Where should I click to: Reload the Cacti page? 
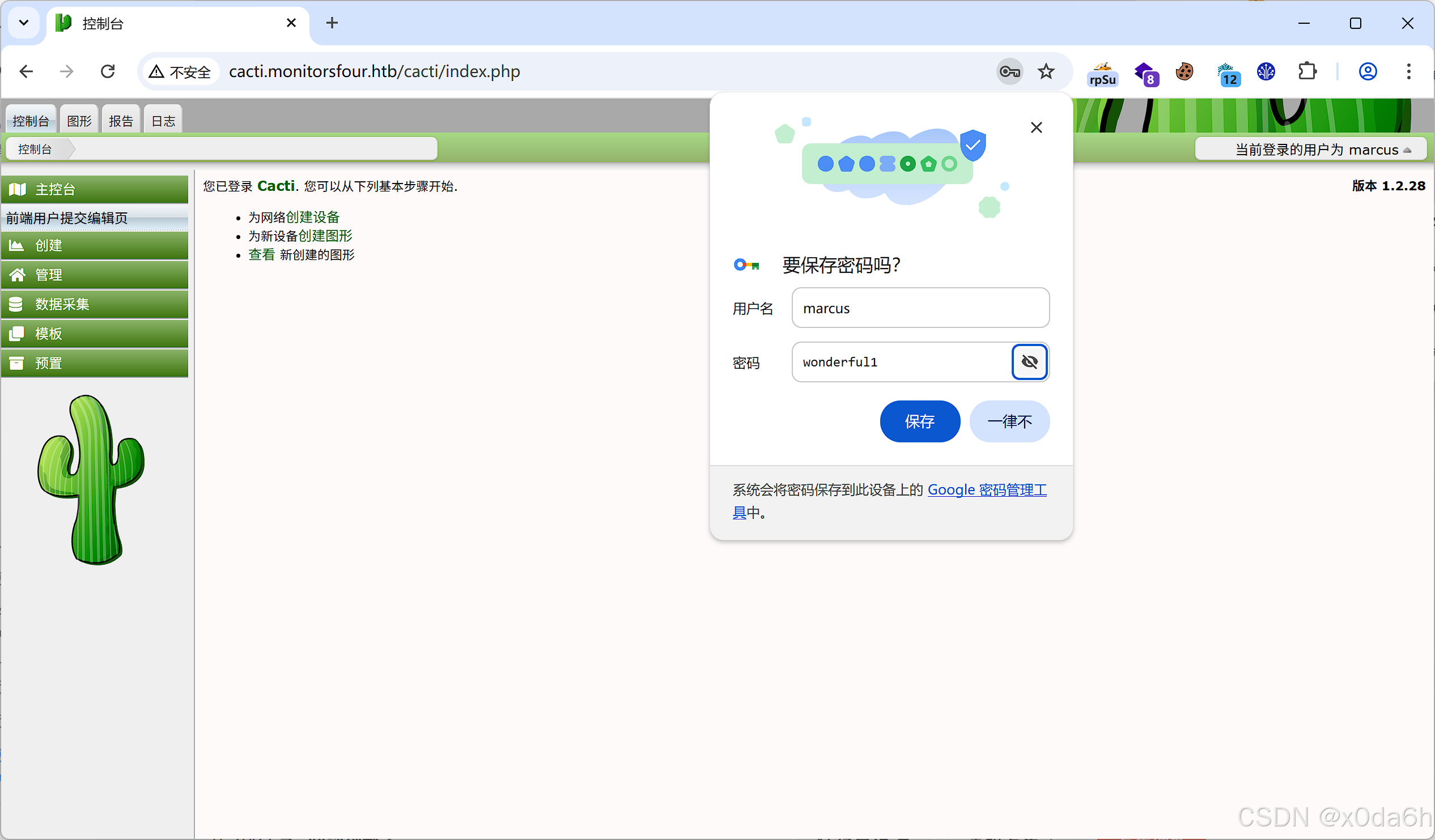108,72
